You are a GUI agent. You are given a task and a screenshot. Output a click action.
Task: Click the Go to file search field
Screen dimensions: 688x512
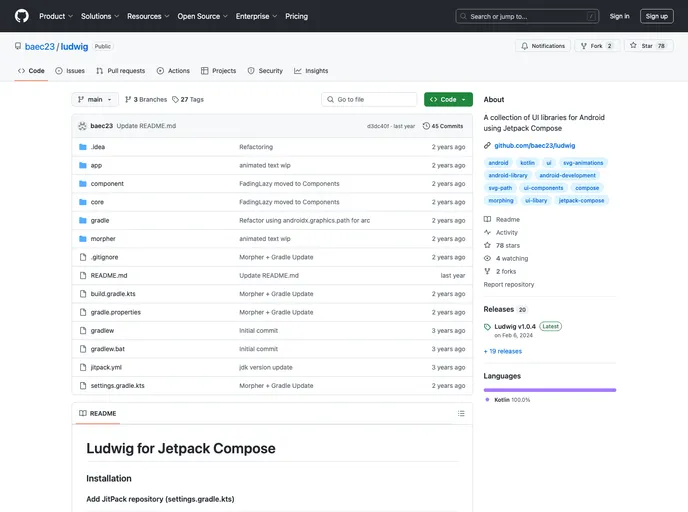369,100
